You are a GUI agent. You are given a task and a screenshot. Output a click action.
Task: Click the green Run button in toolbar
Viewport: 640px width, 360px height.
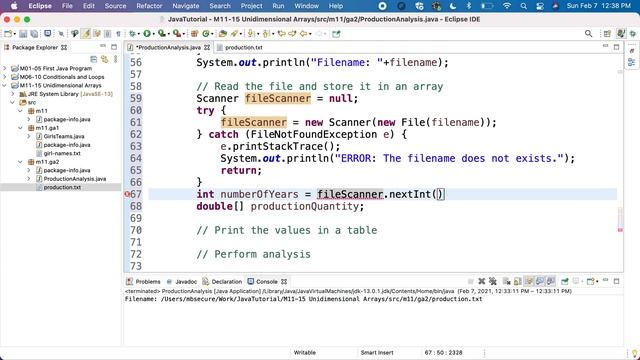[147, 34]
